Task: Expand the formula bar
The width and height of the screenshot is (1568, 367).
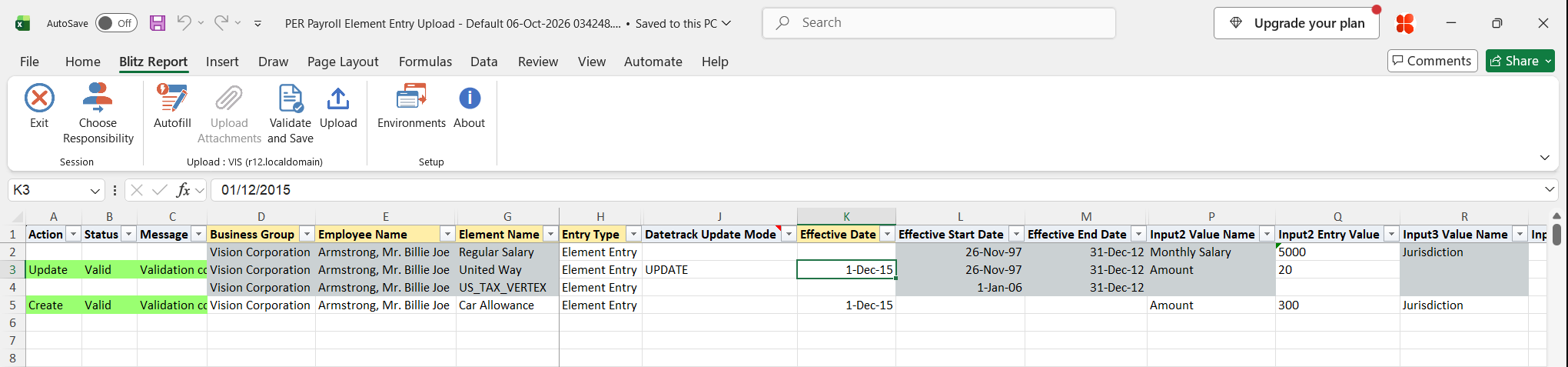Action: [1550, 189]
